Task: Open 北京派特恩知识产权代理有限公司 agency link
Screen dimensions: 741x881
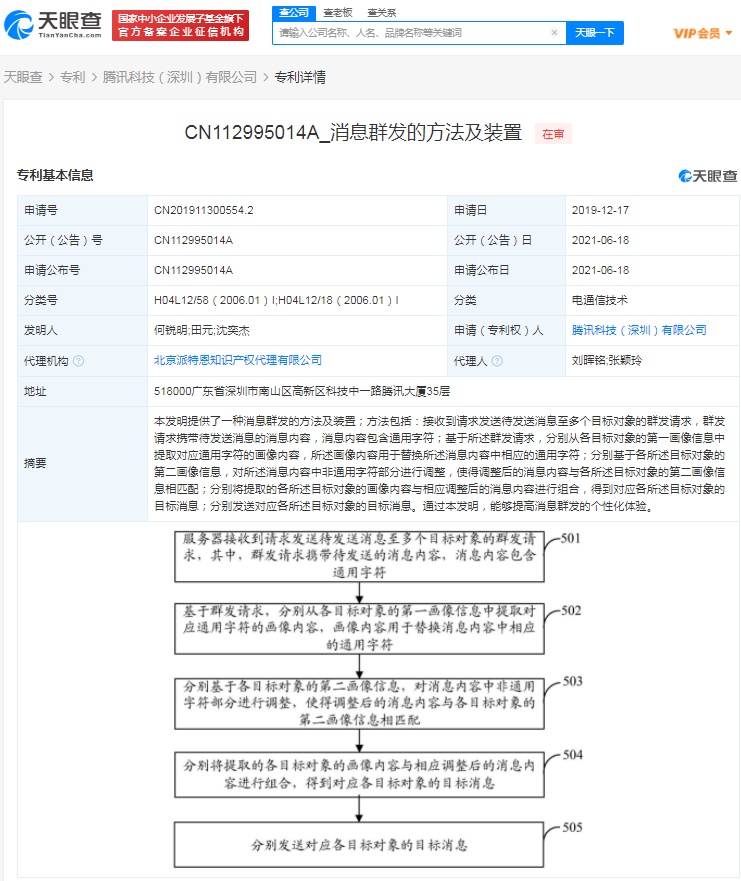Action: (238, 360)
